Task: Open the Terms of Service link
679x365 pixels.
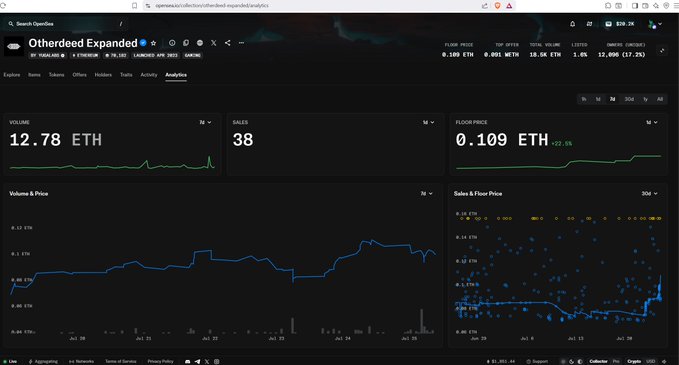Action: coord(120,361)
